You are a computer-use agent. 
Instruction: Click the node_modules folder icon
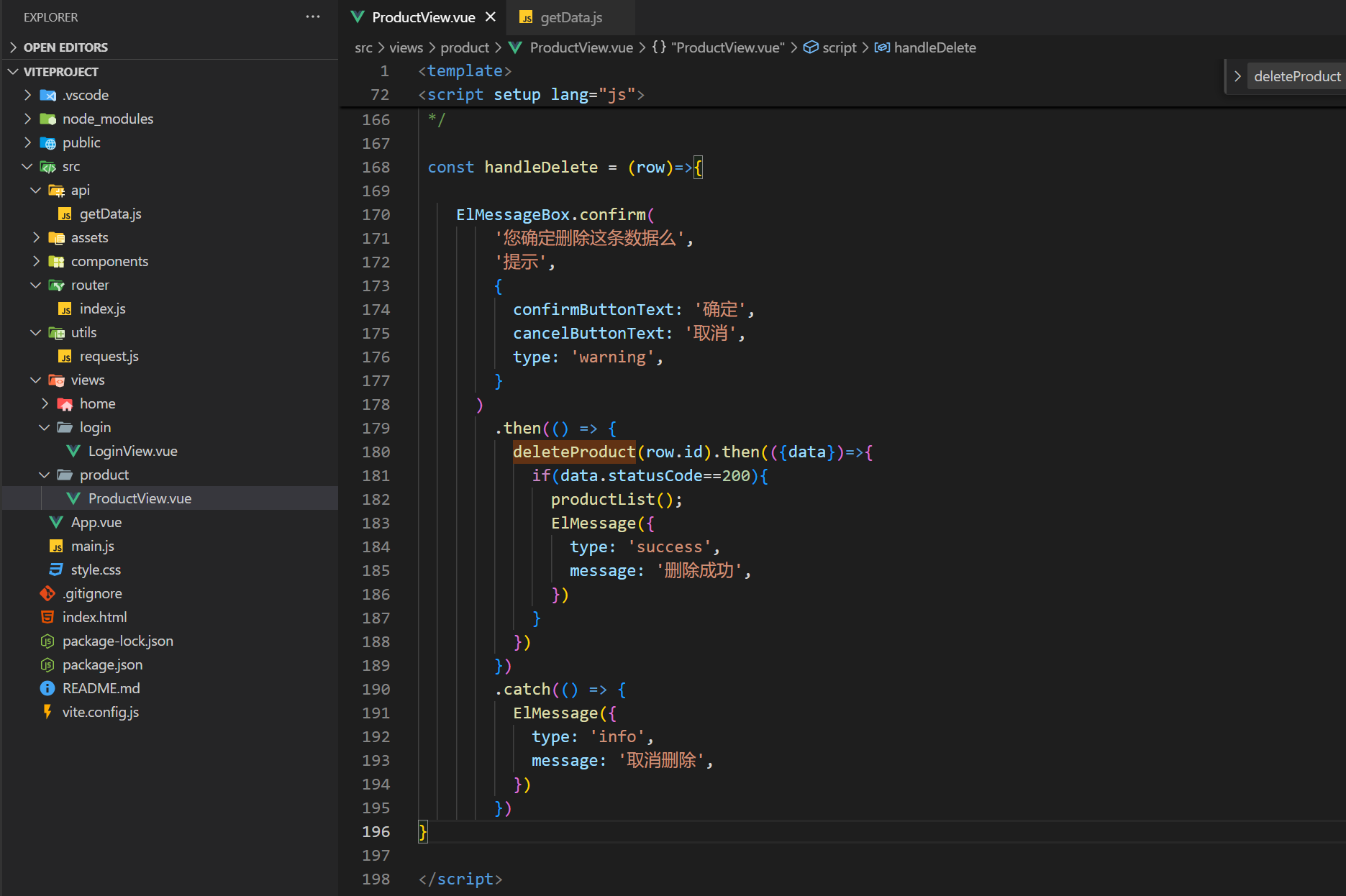48,119
